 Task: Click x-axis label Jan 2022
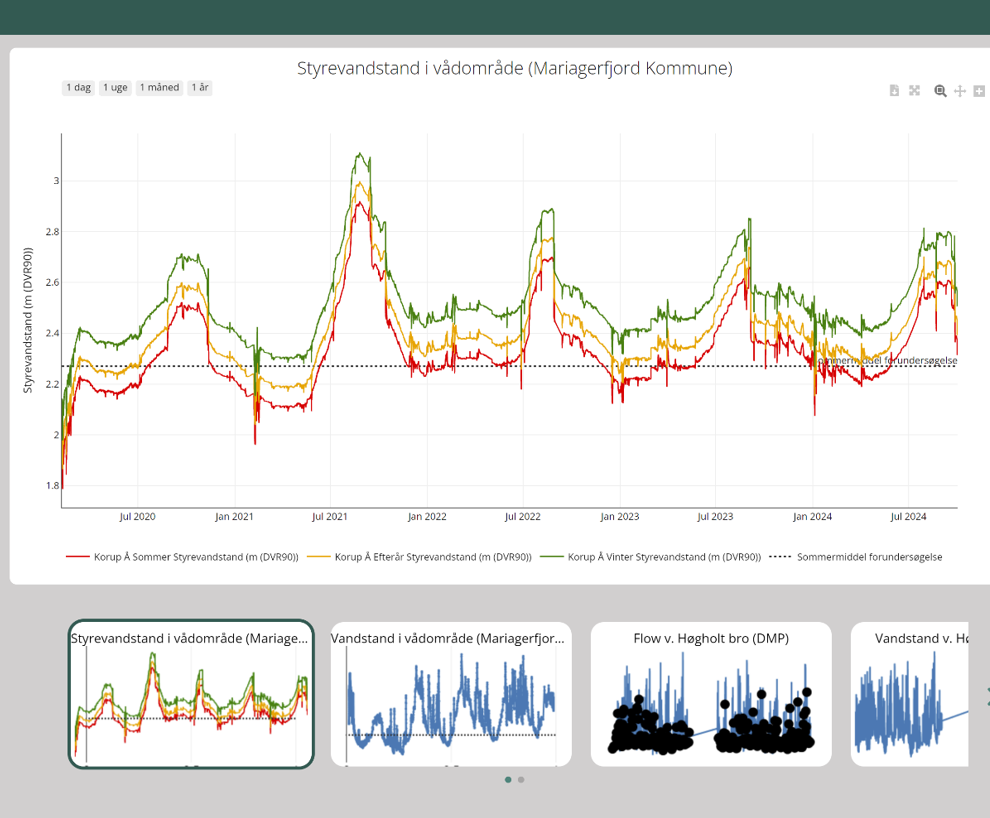[427, 516]
